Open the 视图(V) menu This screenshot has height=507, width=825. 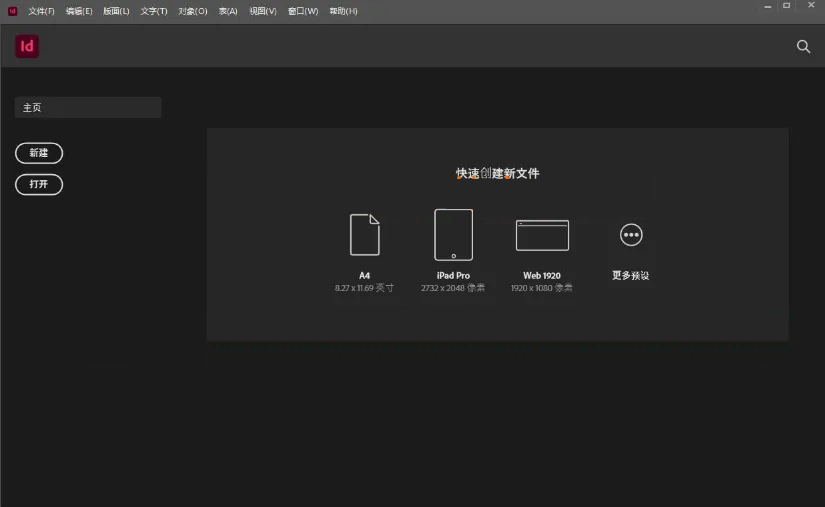pos(263,11)
